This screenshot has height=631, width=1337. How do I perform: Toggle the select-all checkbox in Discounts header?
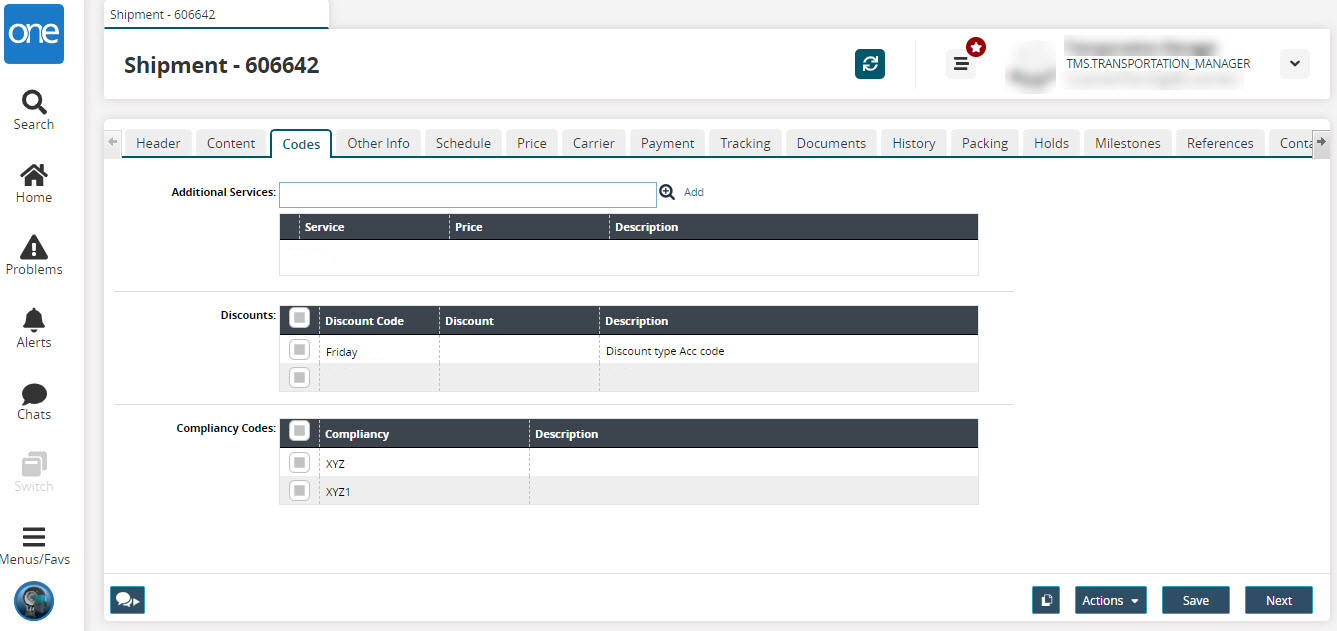coord(299,318)
